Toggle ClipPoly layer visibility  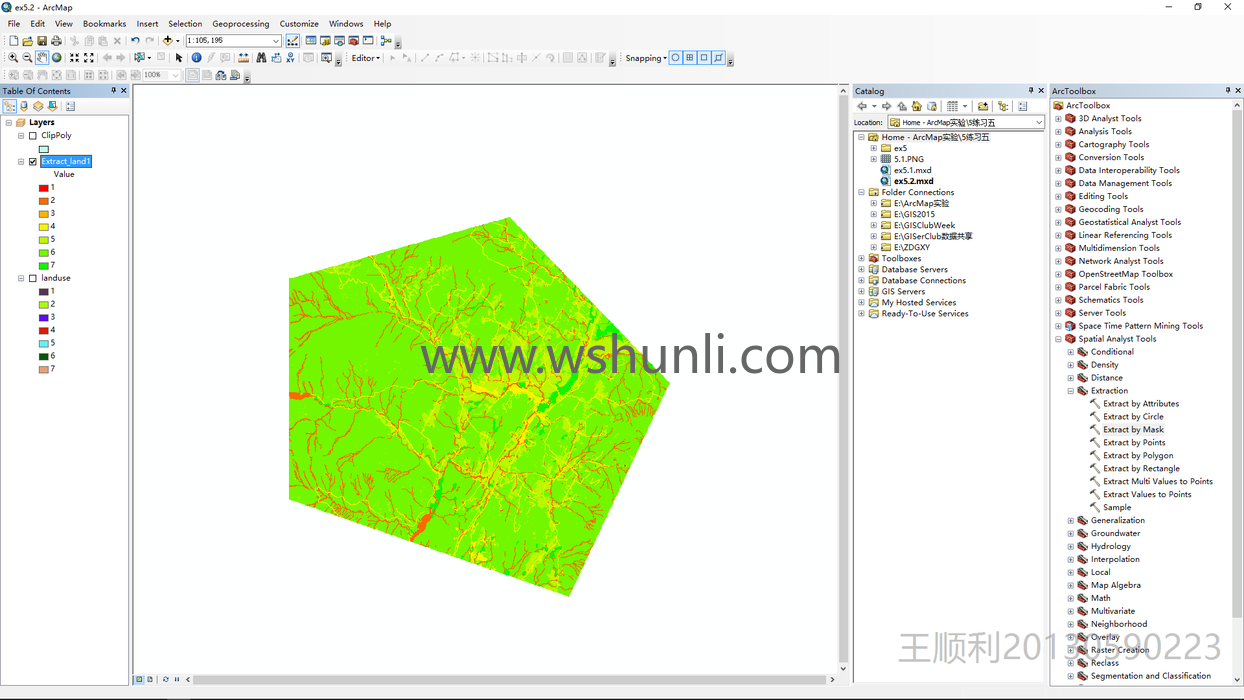(33, 135)
